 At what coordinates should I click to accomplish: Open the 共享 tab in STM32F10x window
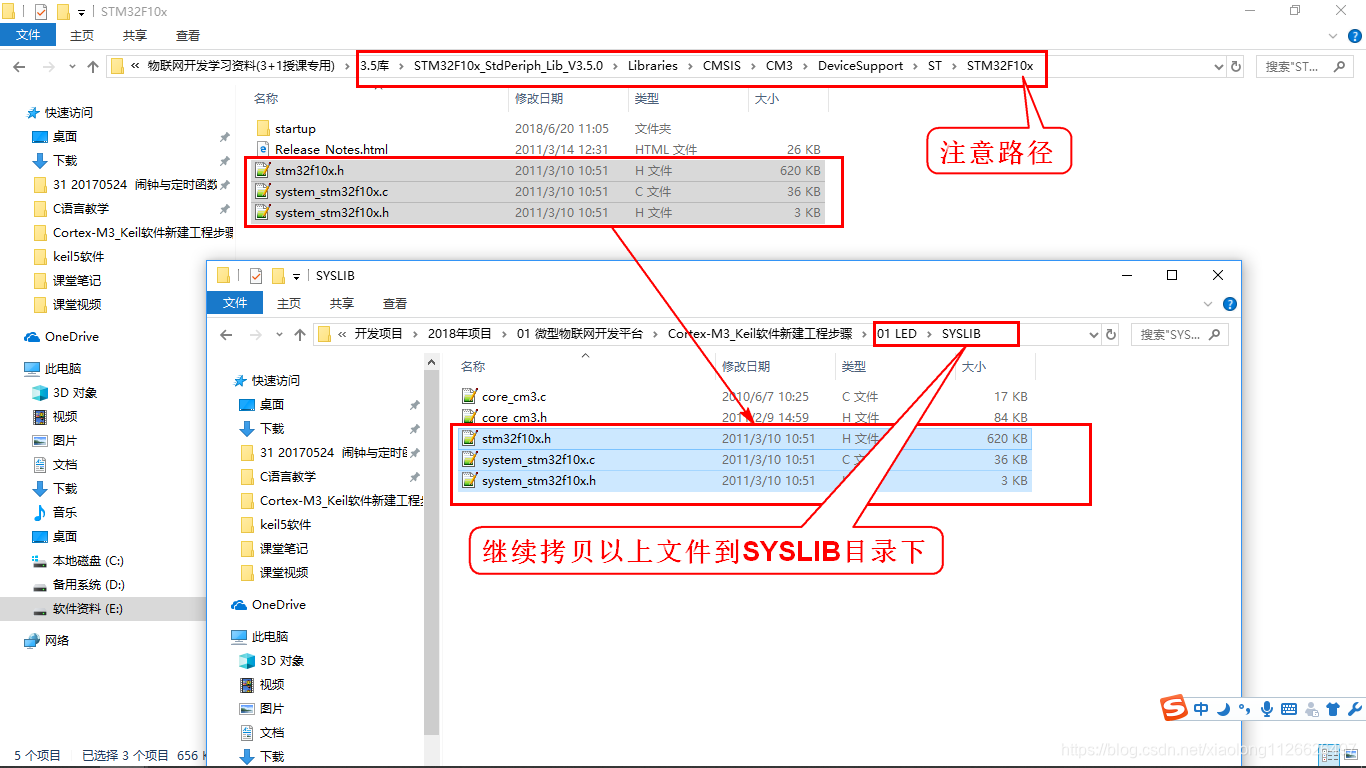pos(135,35)
